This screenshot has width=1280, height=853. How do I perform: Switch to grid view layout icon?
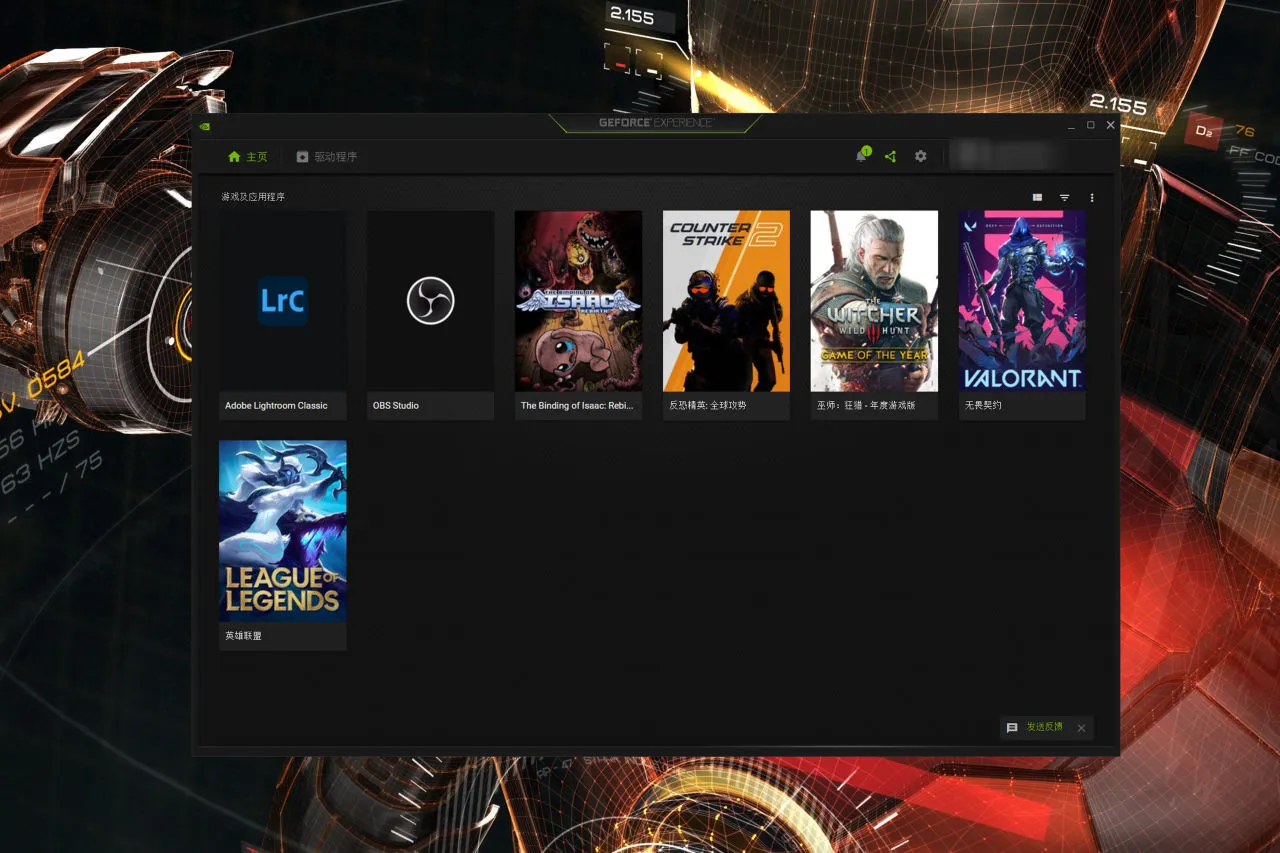click(x=1037, y=198)
